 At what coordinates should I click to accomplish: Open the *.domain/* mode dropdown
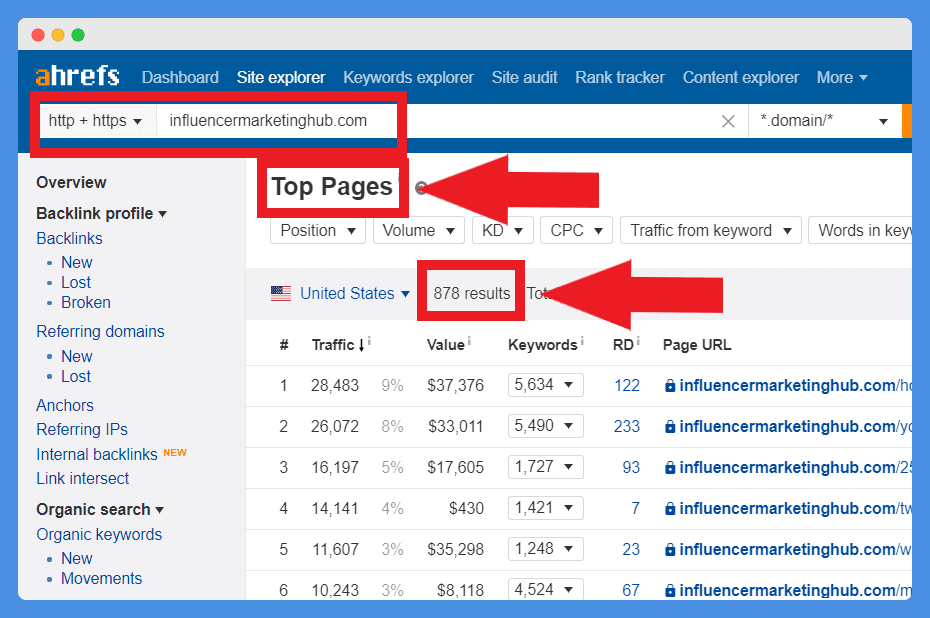click(x=824, y=121)
